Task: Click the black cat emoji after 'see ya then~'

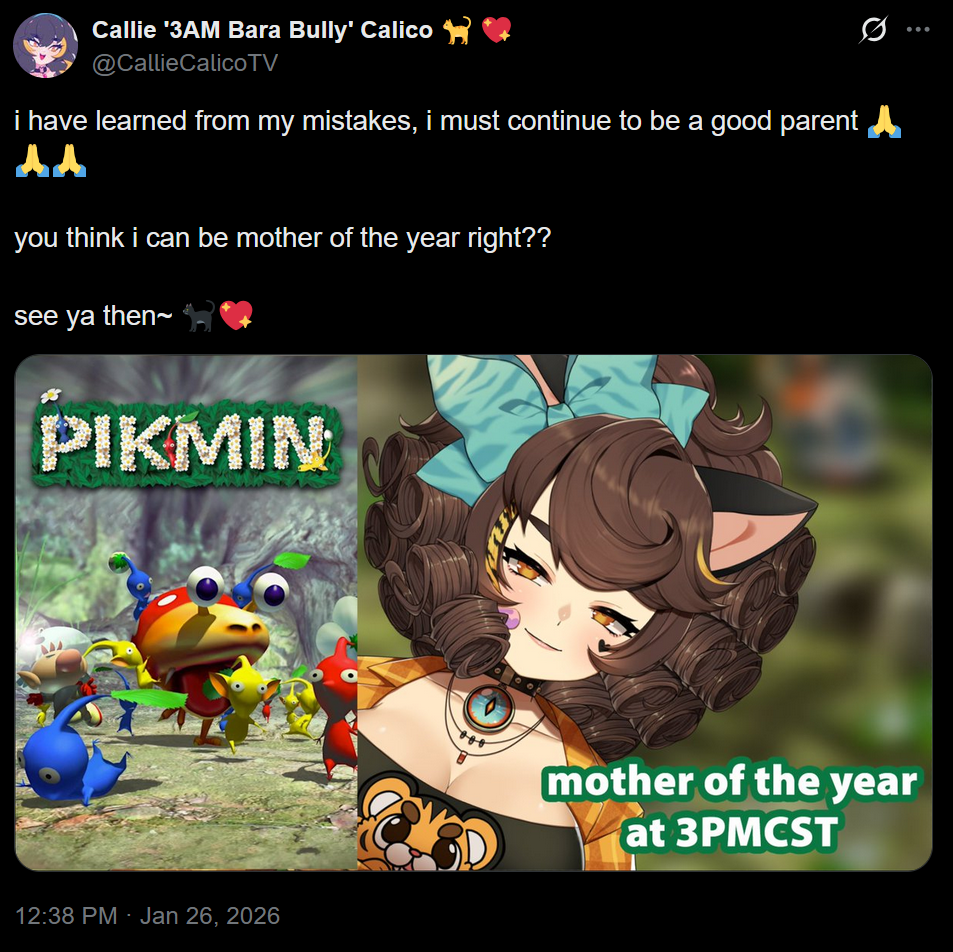Action: pos(199,316)
